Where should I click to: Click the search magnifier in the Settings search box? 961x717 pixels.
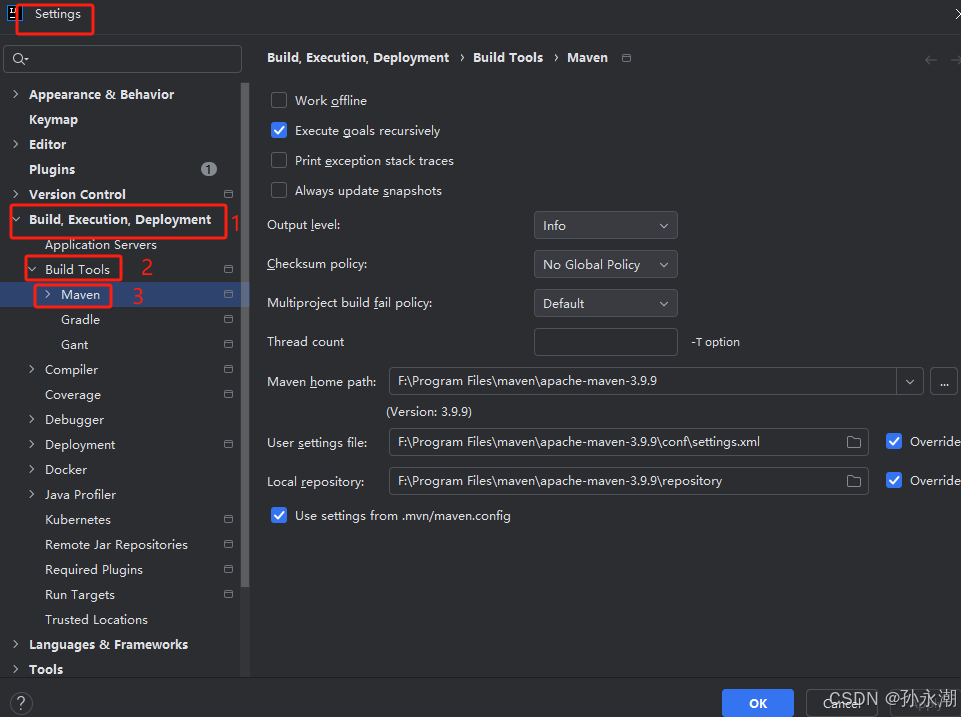pyautogui.click(x=18, y=58)
